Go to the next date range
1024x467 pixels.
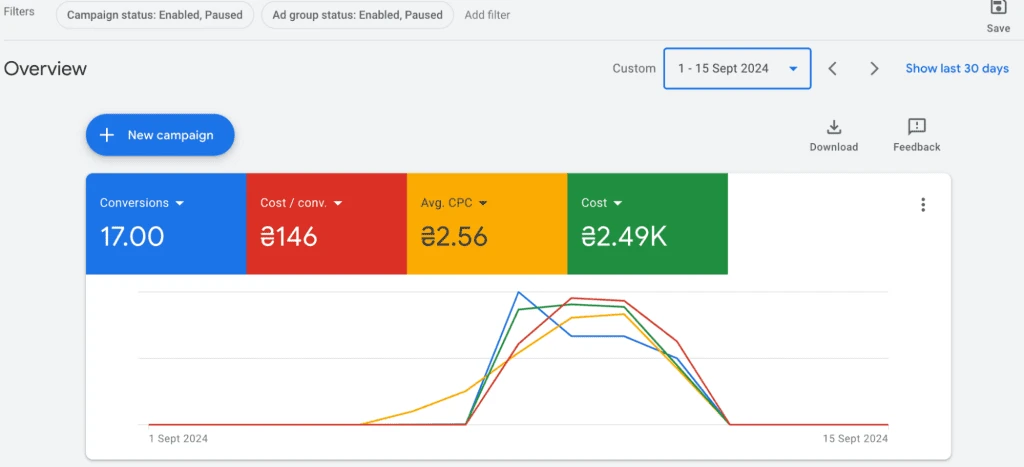click(x=874, y=69)
